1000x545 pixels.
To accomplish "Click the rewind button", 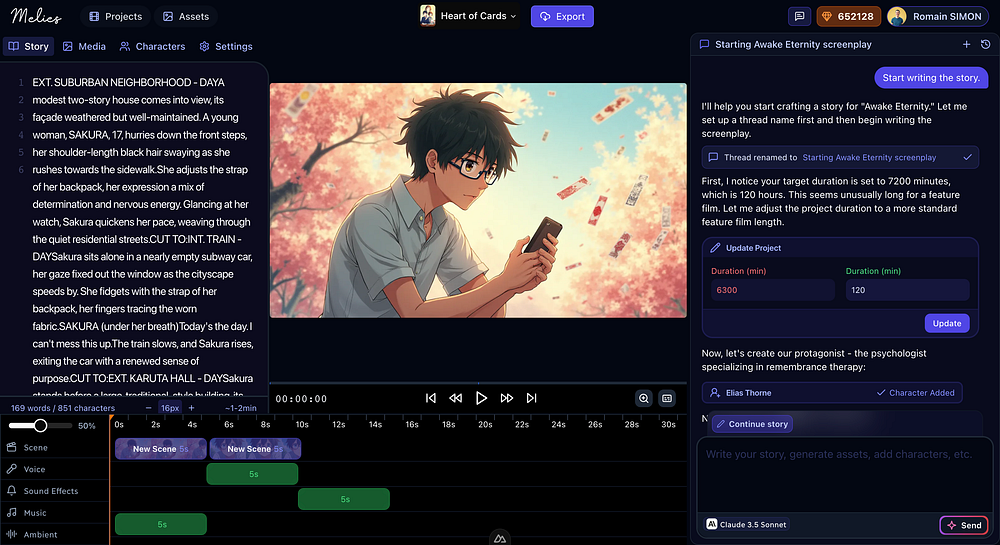I will [x=455, y=398].
